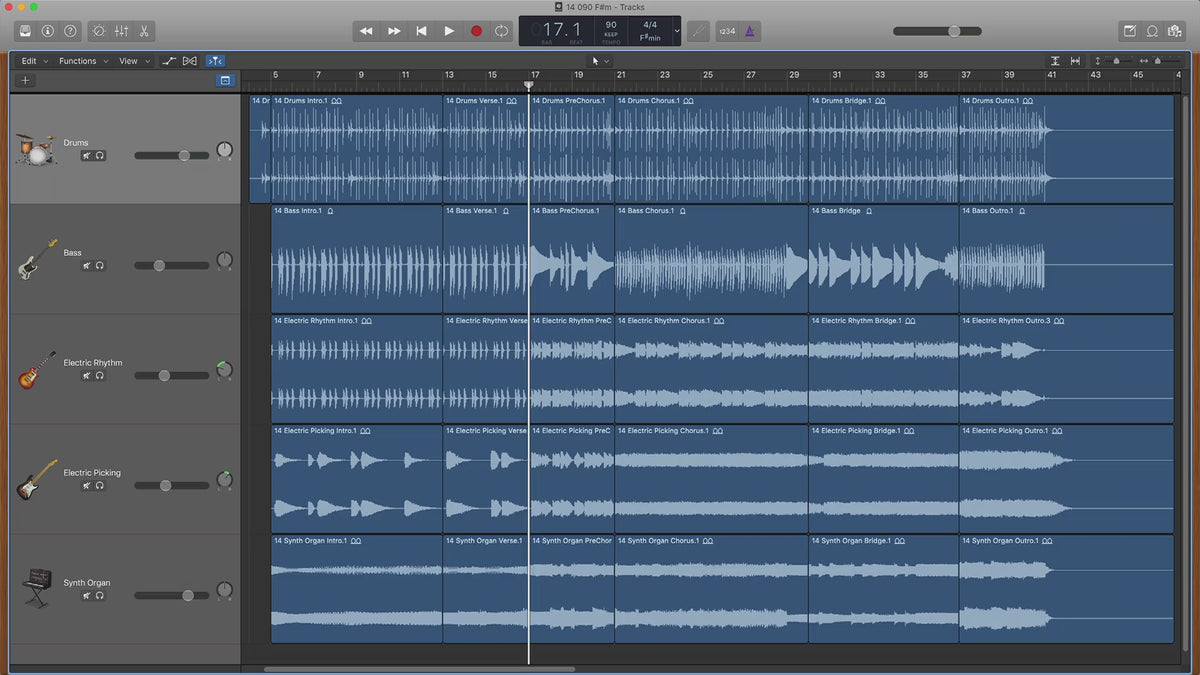Screen dimensions: 1200x675
Task: Open the Note Pad icon
Action: [x=1130, y=31]
